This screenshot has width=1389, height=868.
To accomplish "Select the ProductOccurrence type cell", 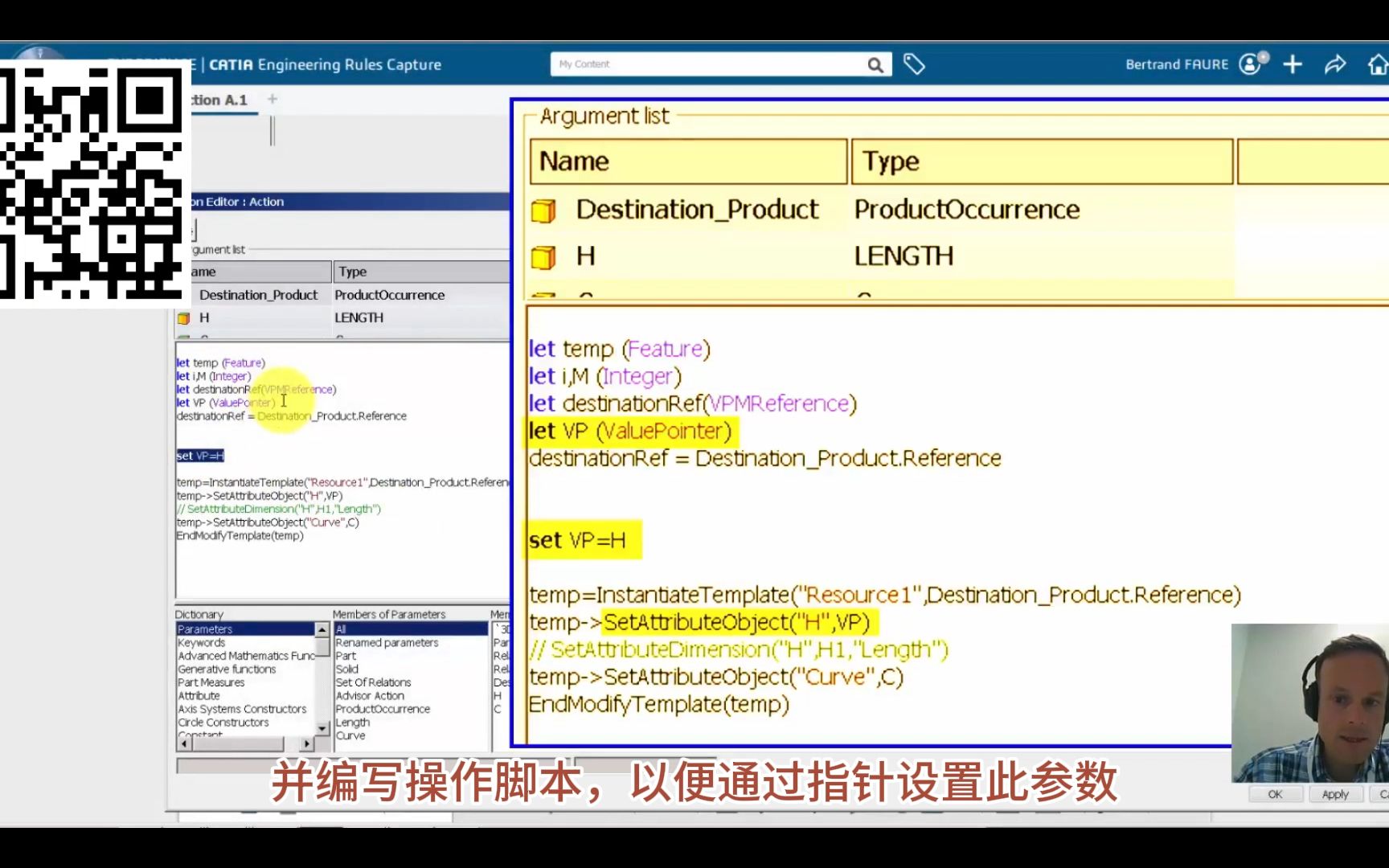I will (x=390, y=295).
